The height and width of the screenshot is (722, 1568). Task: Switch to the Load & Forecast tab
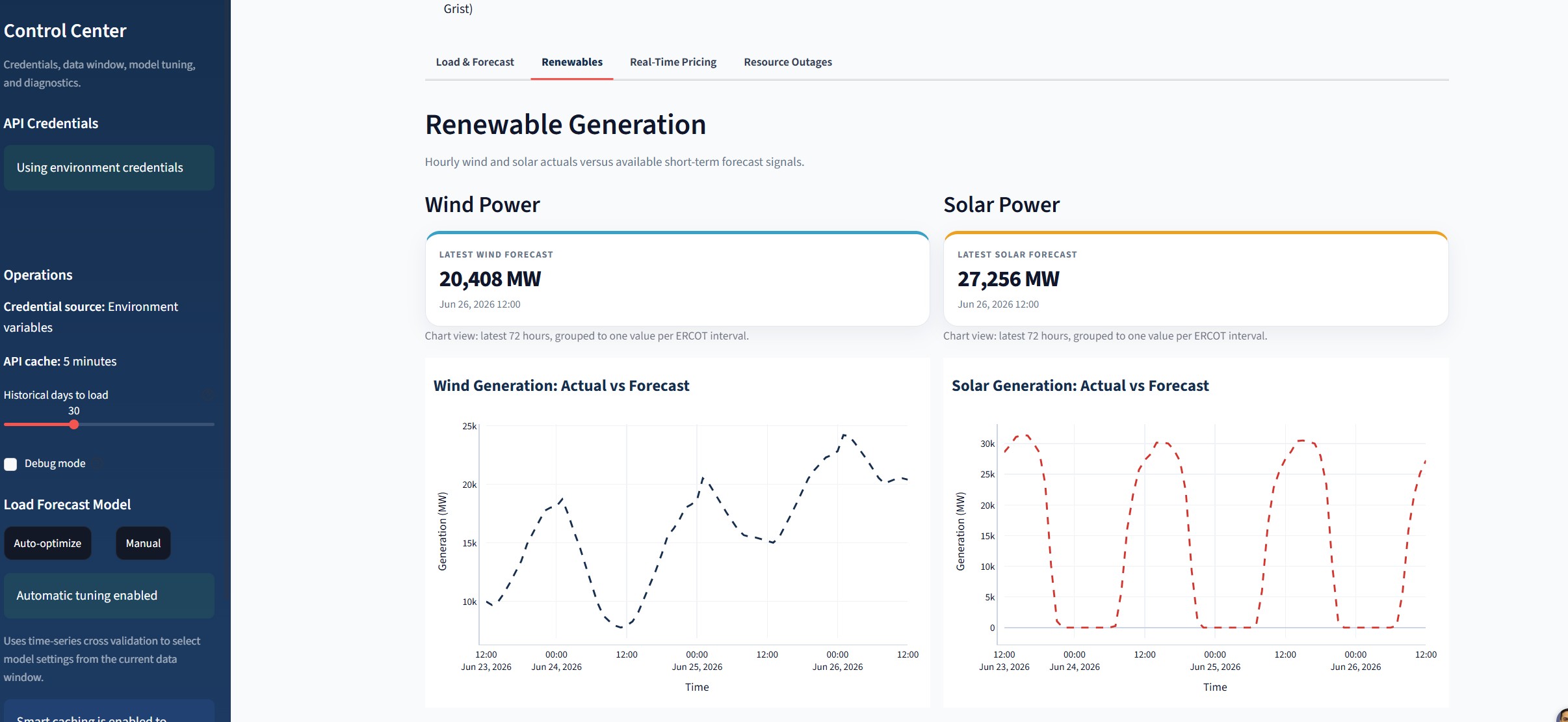coord(475,62)
